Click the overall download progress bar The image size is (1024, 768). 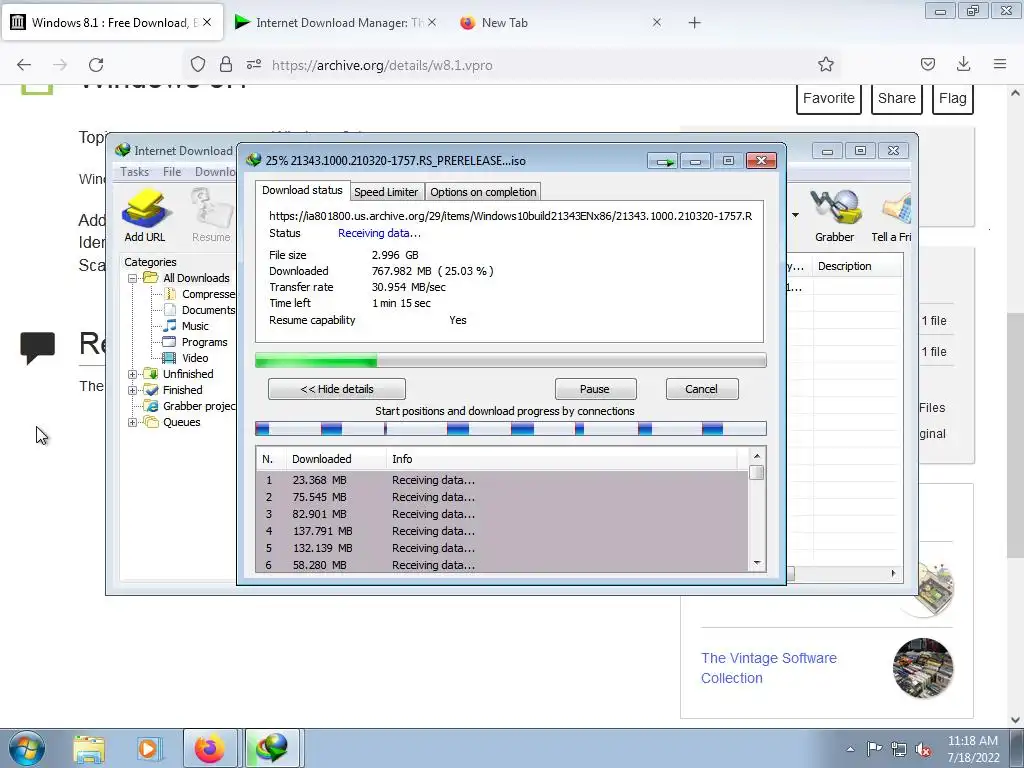pyautogui.click(x=511, y=360)
